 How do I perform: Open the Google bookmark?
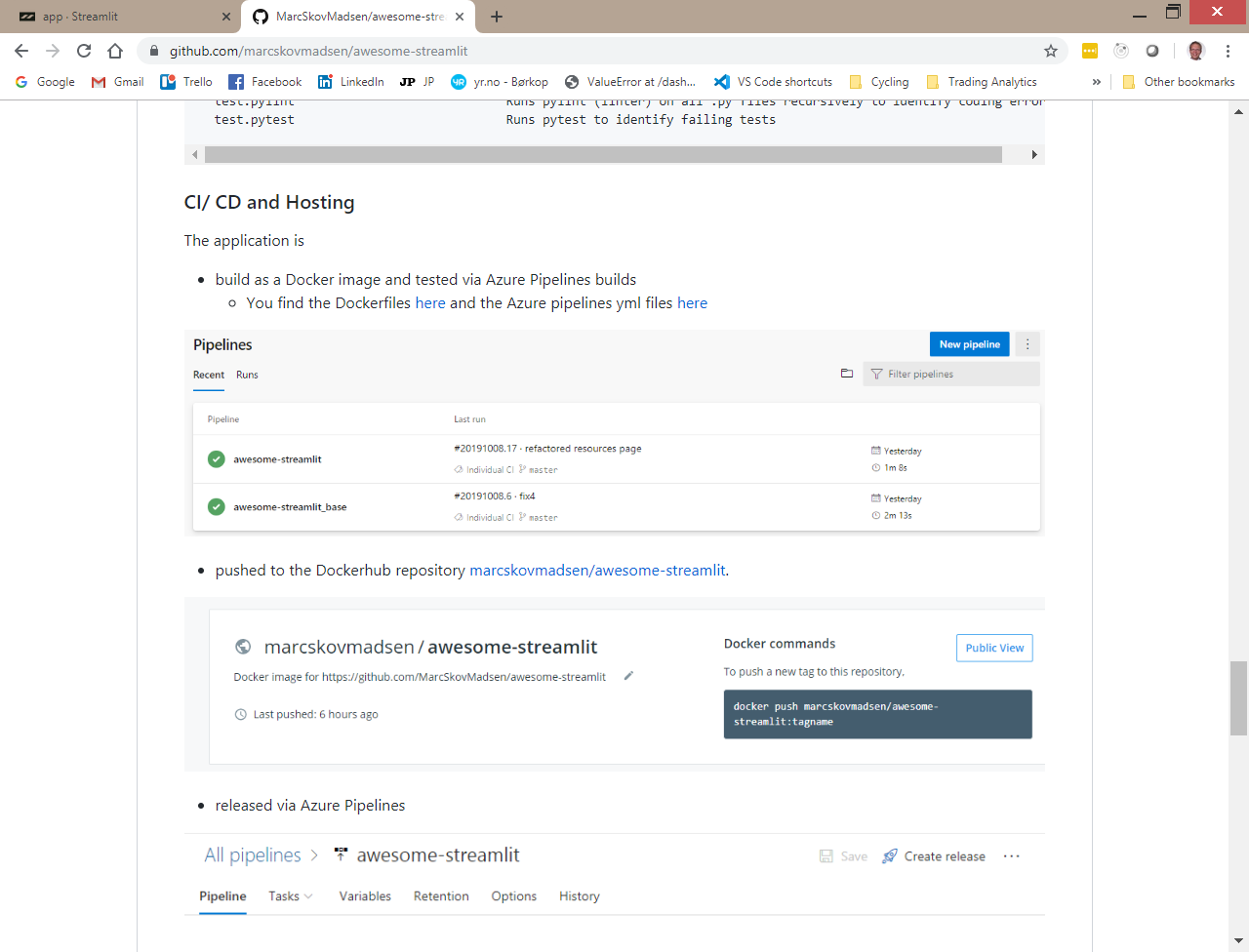point(45,82)
